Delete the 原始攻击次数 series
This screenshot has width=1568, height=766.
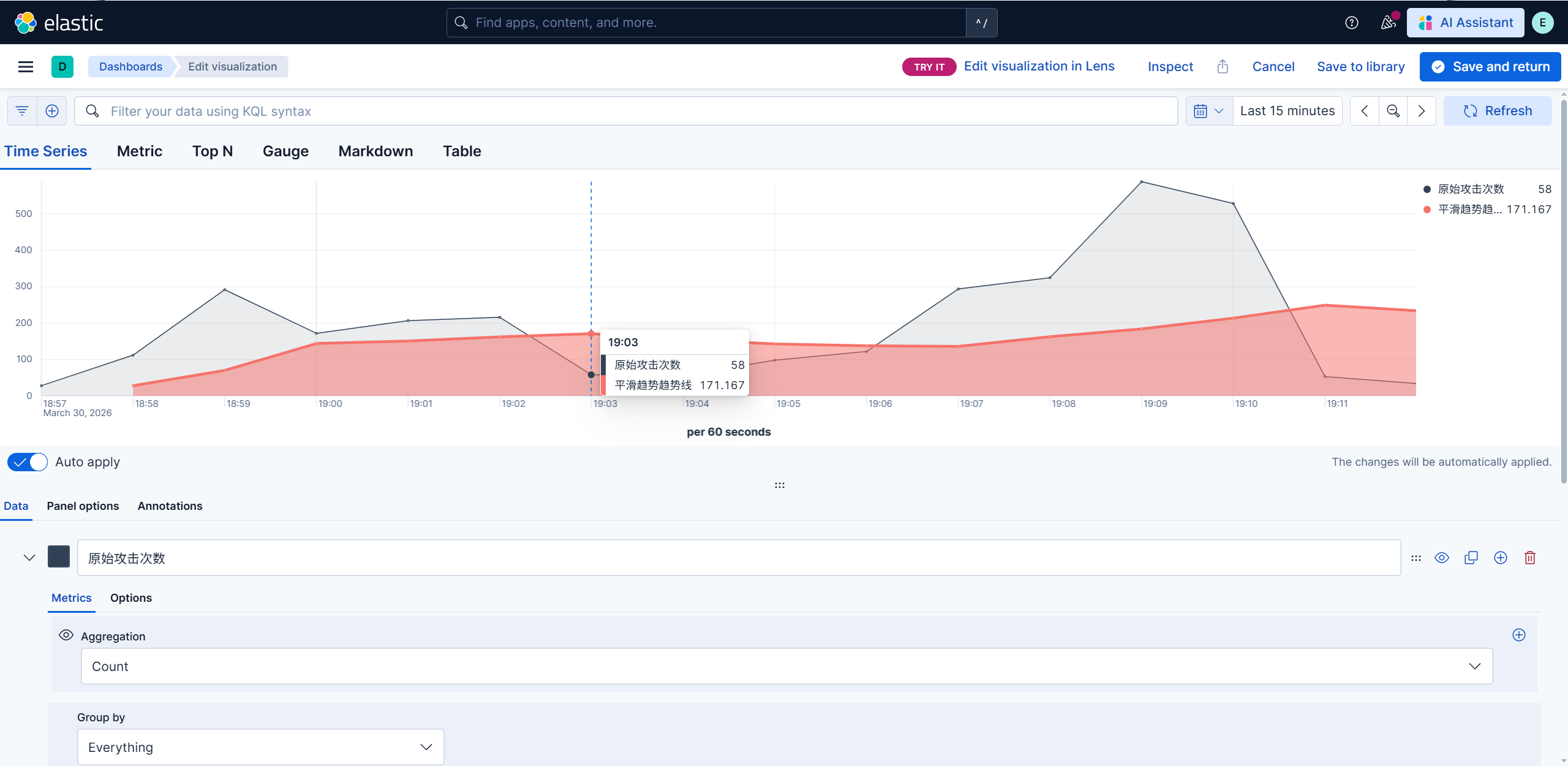(x=1530, y=558)
